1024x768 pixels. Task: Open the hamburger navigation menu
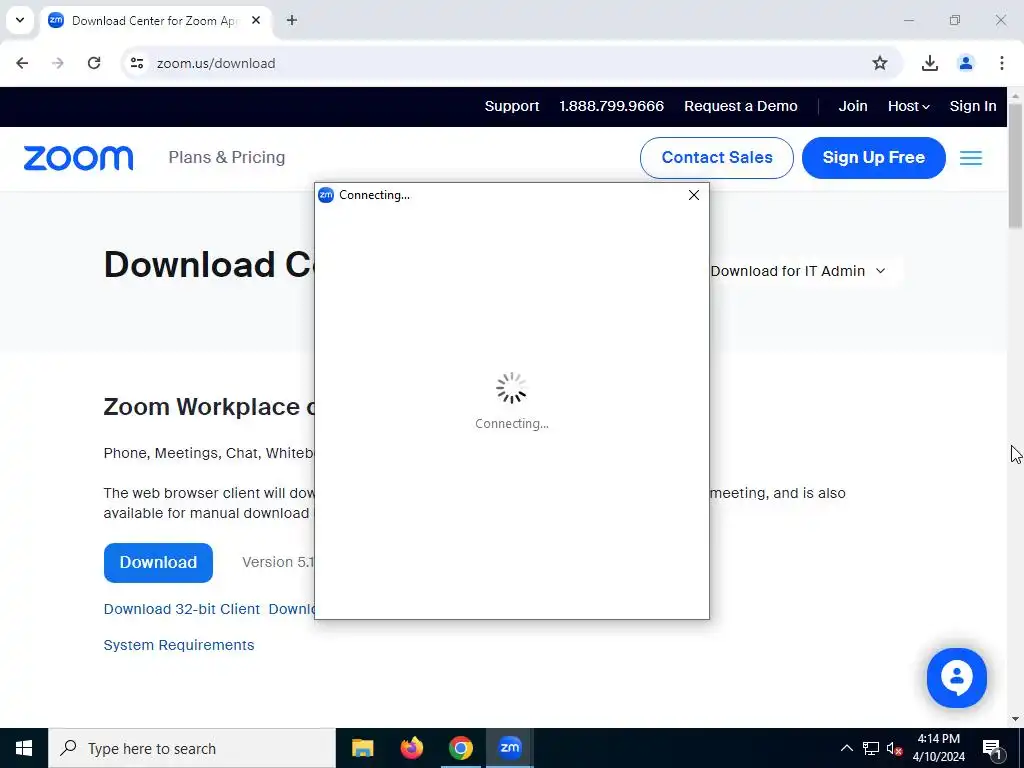point(970,158)
